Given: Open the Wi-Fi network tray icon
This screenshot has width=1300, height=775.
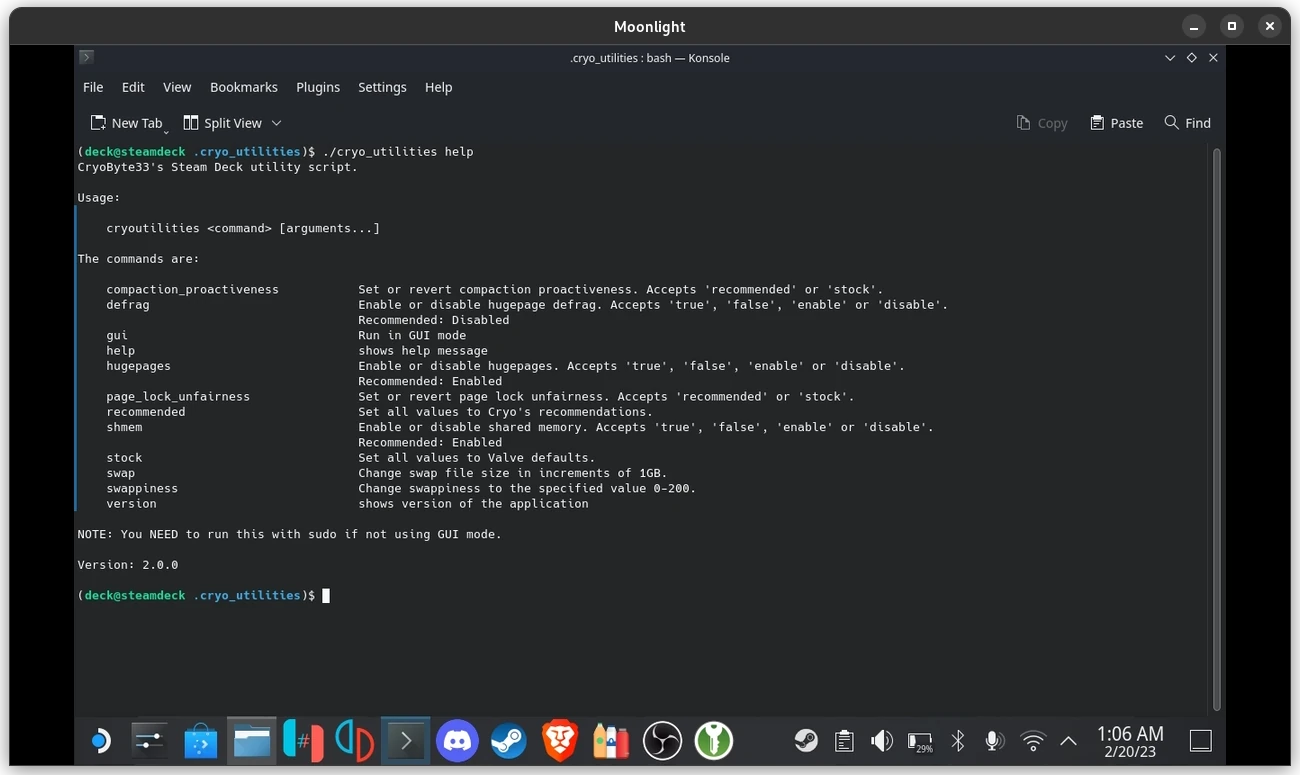Looking at the screenshot, I should pyautogui.click(x=1032, y=741).
